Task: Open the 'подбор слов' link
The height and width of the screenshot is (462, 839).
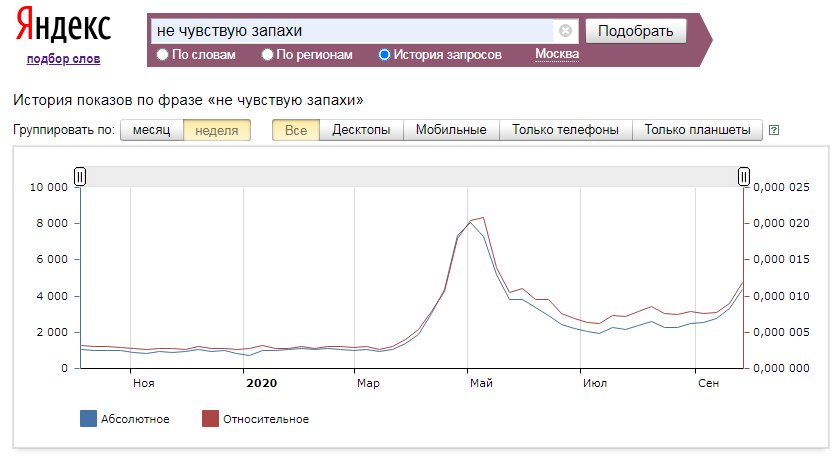Action: 63,59
